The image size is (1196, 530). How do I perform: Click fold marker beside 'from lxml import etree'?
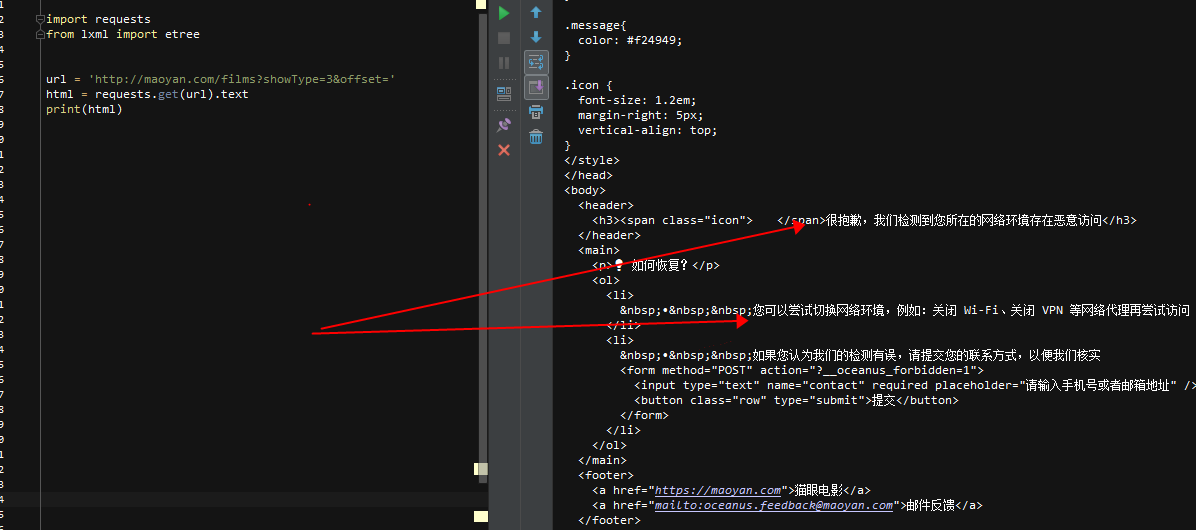(x=40, y=34)
